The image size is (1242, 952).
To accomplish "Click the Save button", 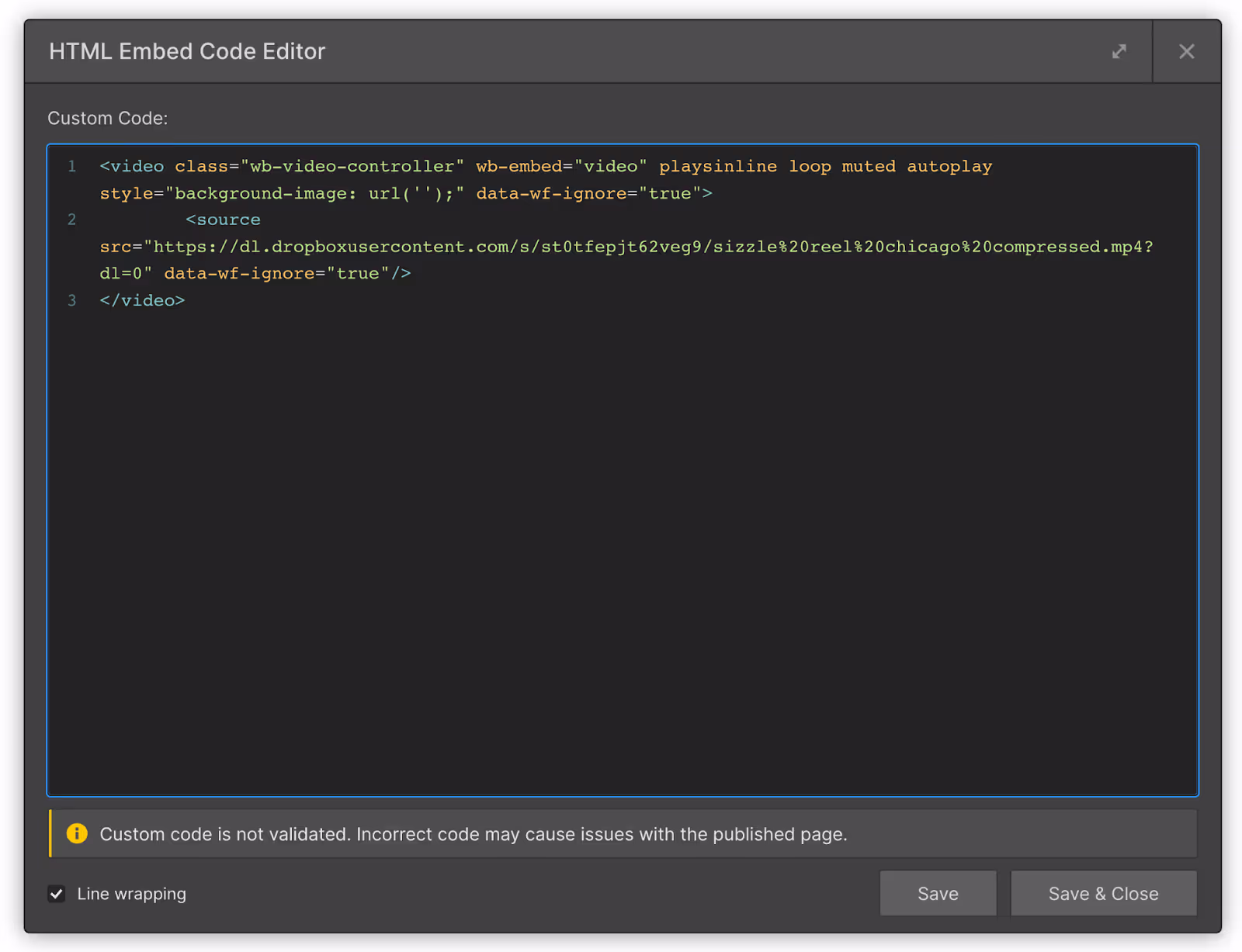I will tap(938, 893).
